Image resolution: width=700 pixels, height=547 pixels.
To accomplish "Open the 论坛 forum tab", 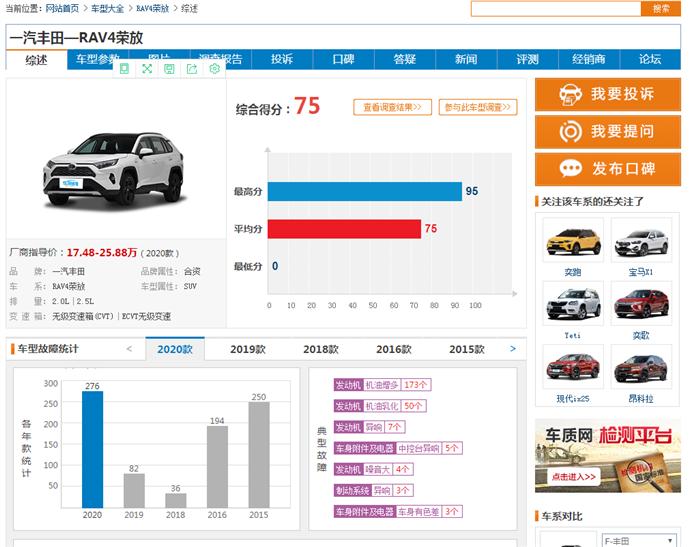I will point(650,59).
